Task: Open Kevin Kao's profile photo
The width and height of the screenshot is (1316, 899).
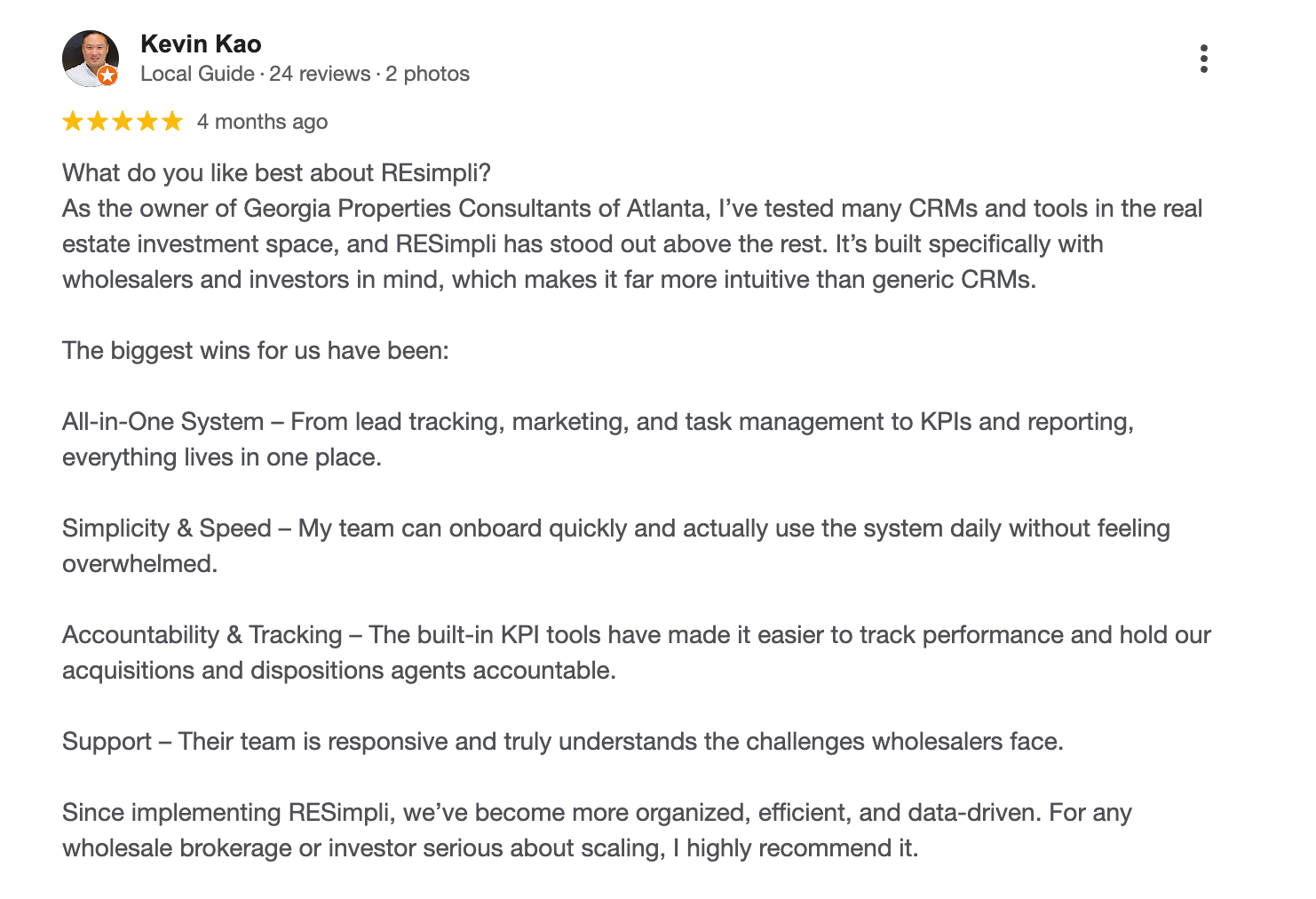Action: 90,58
